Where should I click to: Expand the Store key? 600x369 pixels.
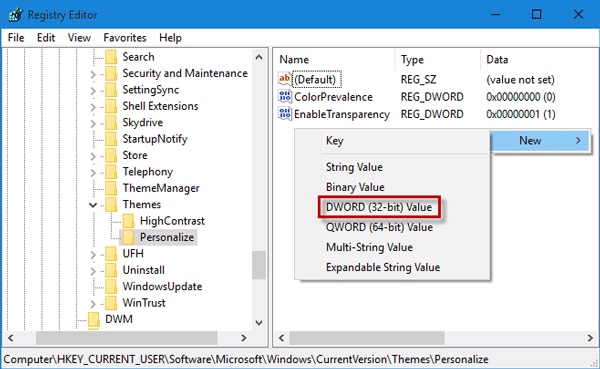93,156
